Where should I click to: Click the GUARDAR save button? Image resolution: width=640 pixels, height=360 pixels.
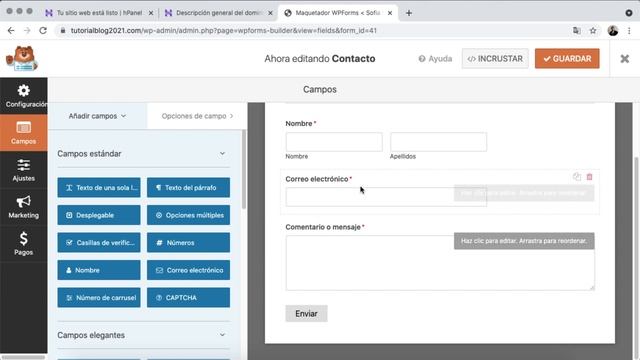coord(567,59)
